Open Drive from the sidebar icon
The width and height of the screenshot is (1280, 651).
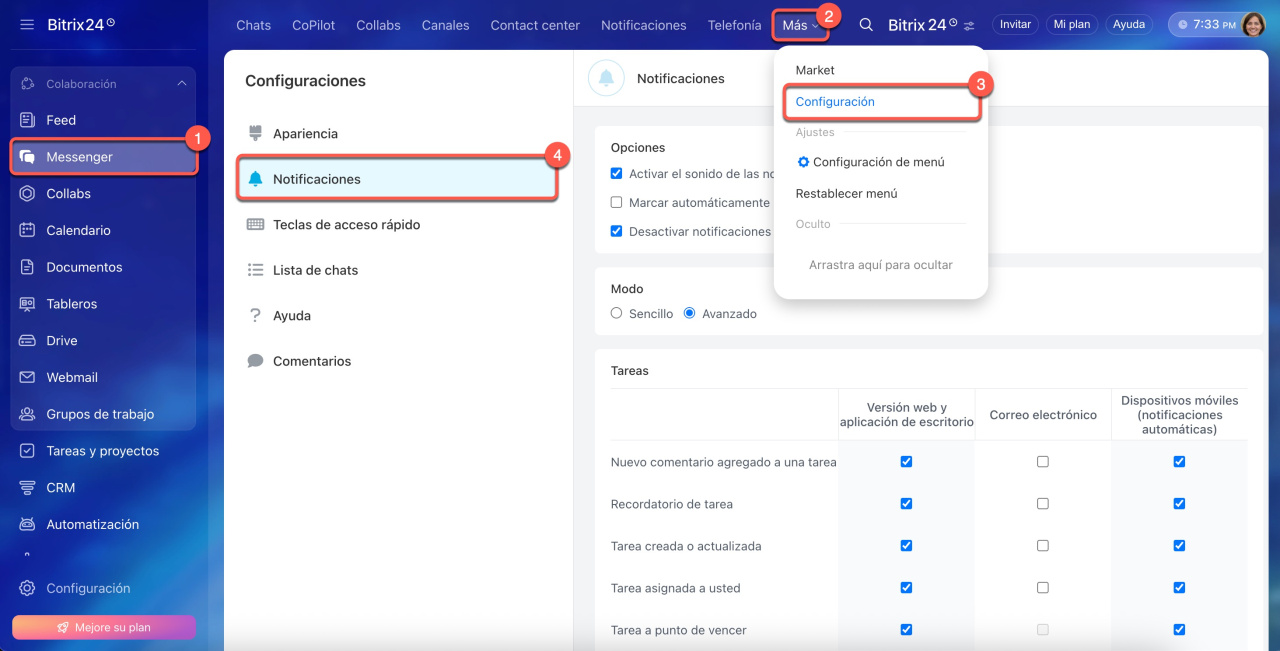point(27,341)
